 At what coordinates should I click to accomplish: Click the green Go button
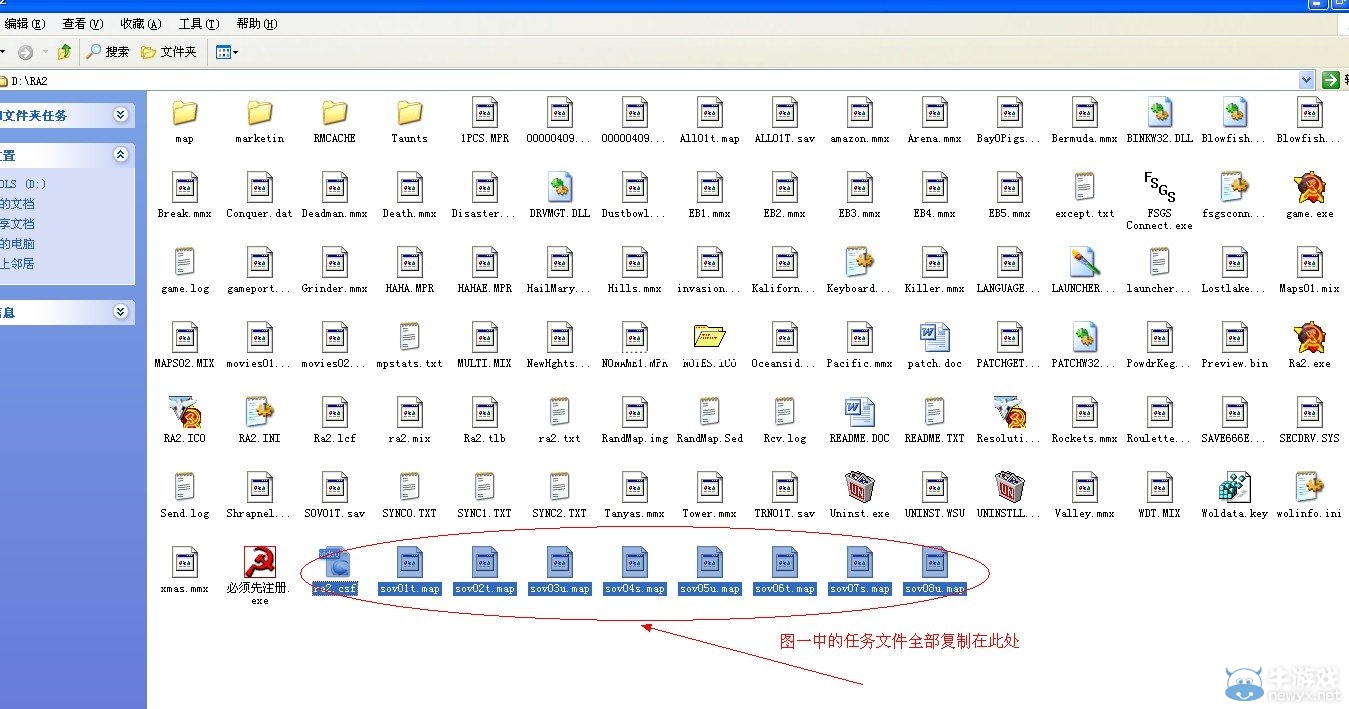tap(1331, 80)
